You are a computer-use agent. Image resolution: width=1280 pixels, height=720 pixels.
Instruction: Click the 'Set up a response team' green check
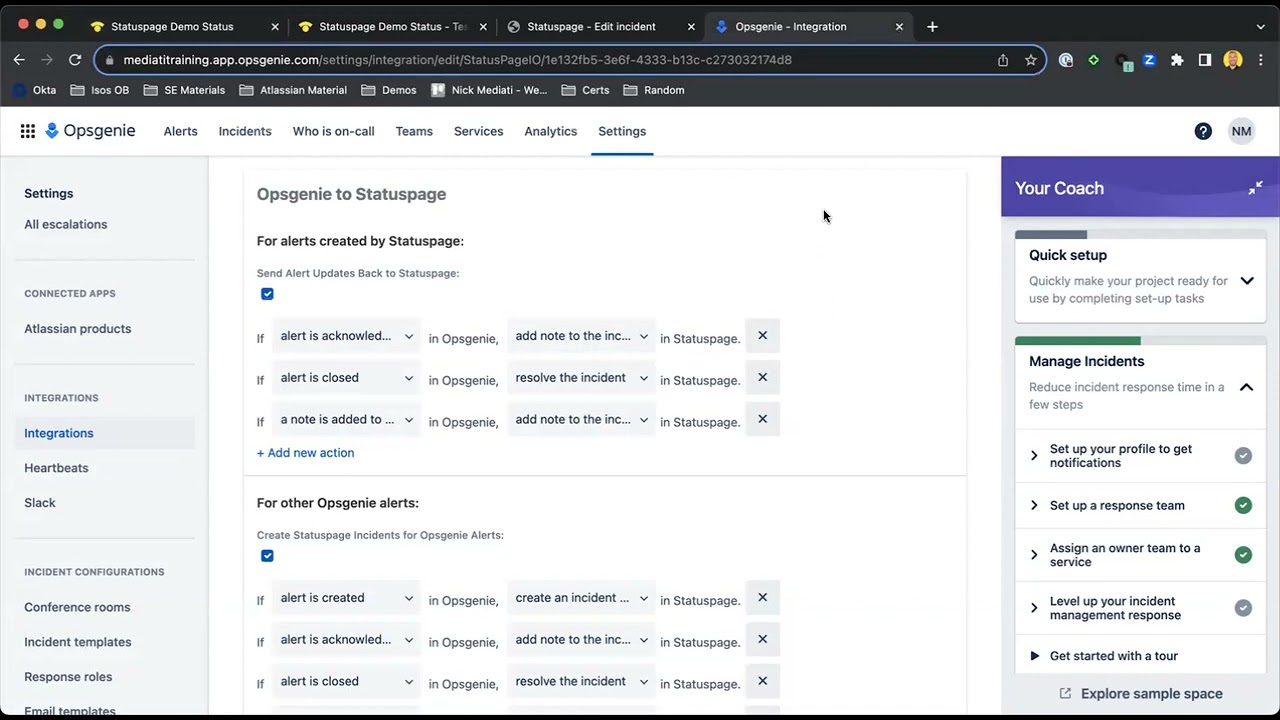(1243, 505)
